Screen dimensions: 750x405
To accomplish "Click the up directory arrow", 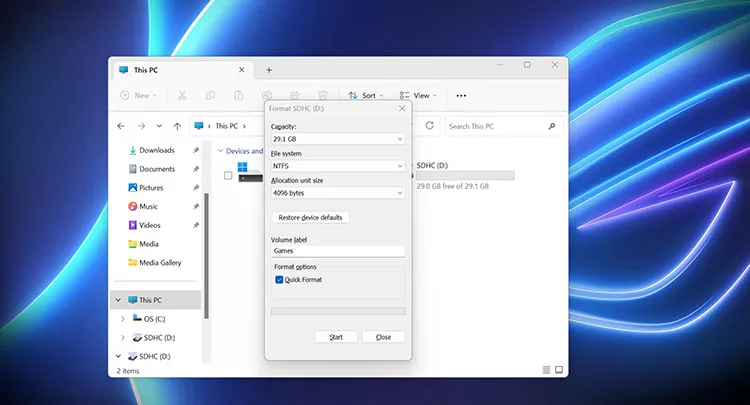I will pos(177,126).
